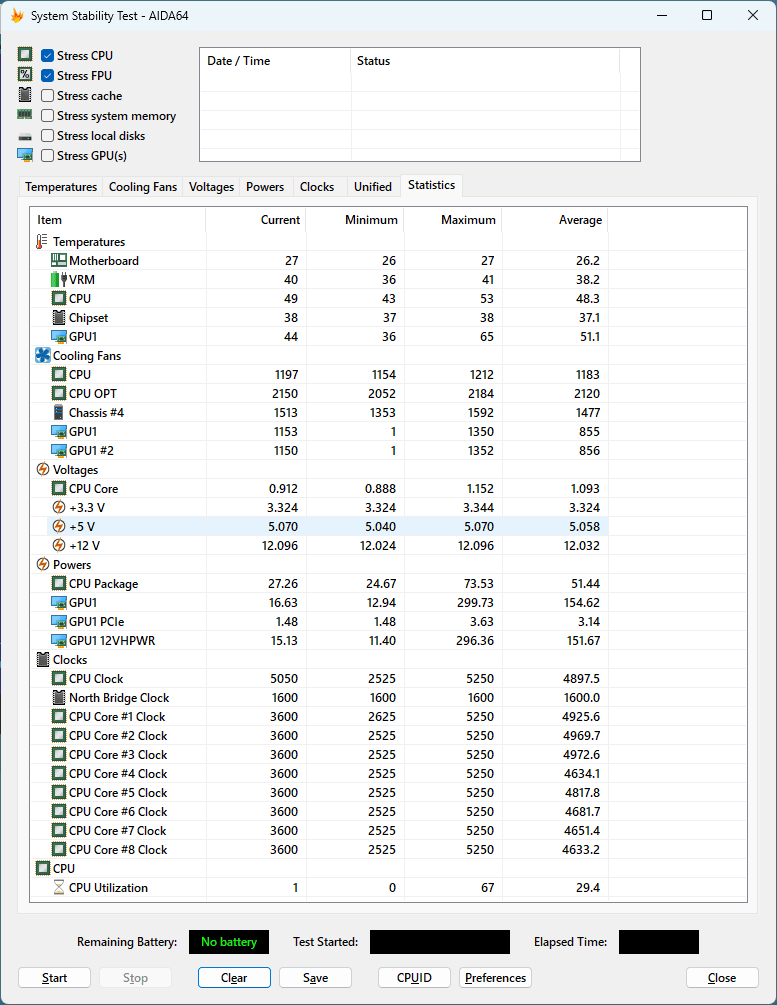Save the stability test results
The image size is (777, 1005).
(x=315, y=977)
